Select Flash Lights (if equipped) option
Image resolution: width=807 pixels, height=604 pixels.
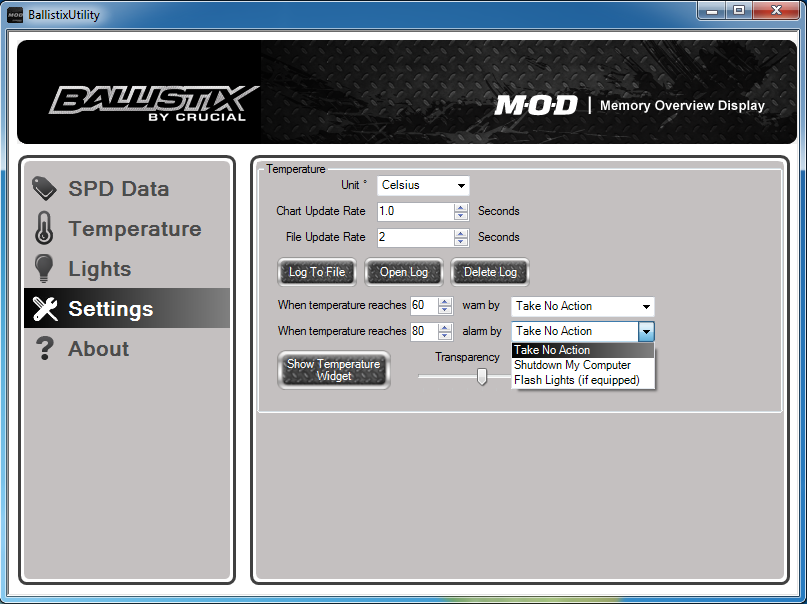tap(583, 380)
